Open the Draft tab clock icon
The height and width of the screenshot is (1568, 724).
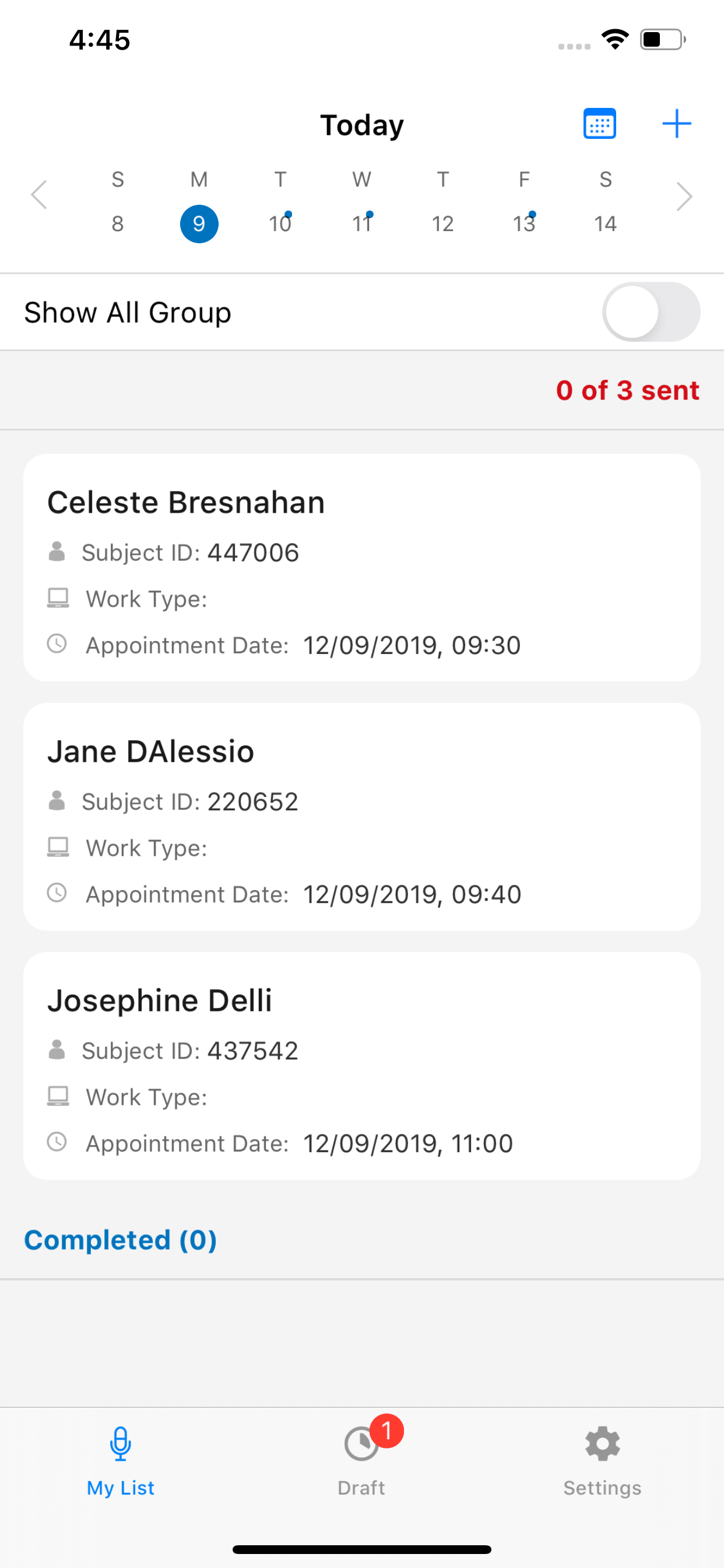pyautogui.click(x=361, y=1444)
